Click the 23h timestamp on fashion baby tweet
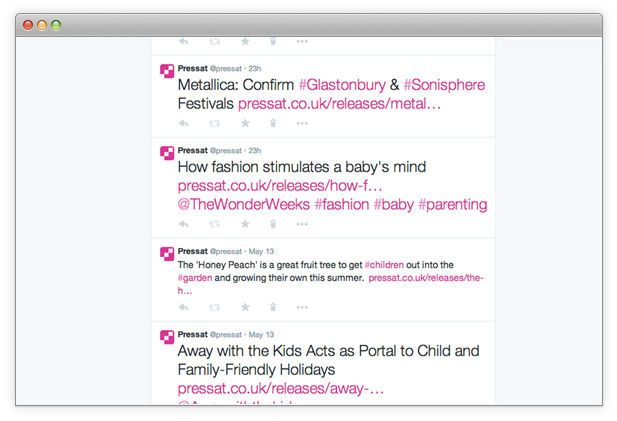 (x=255, y=150)
